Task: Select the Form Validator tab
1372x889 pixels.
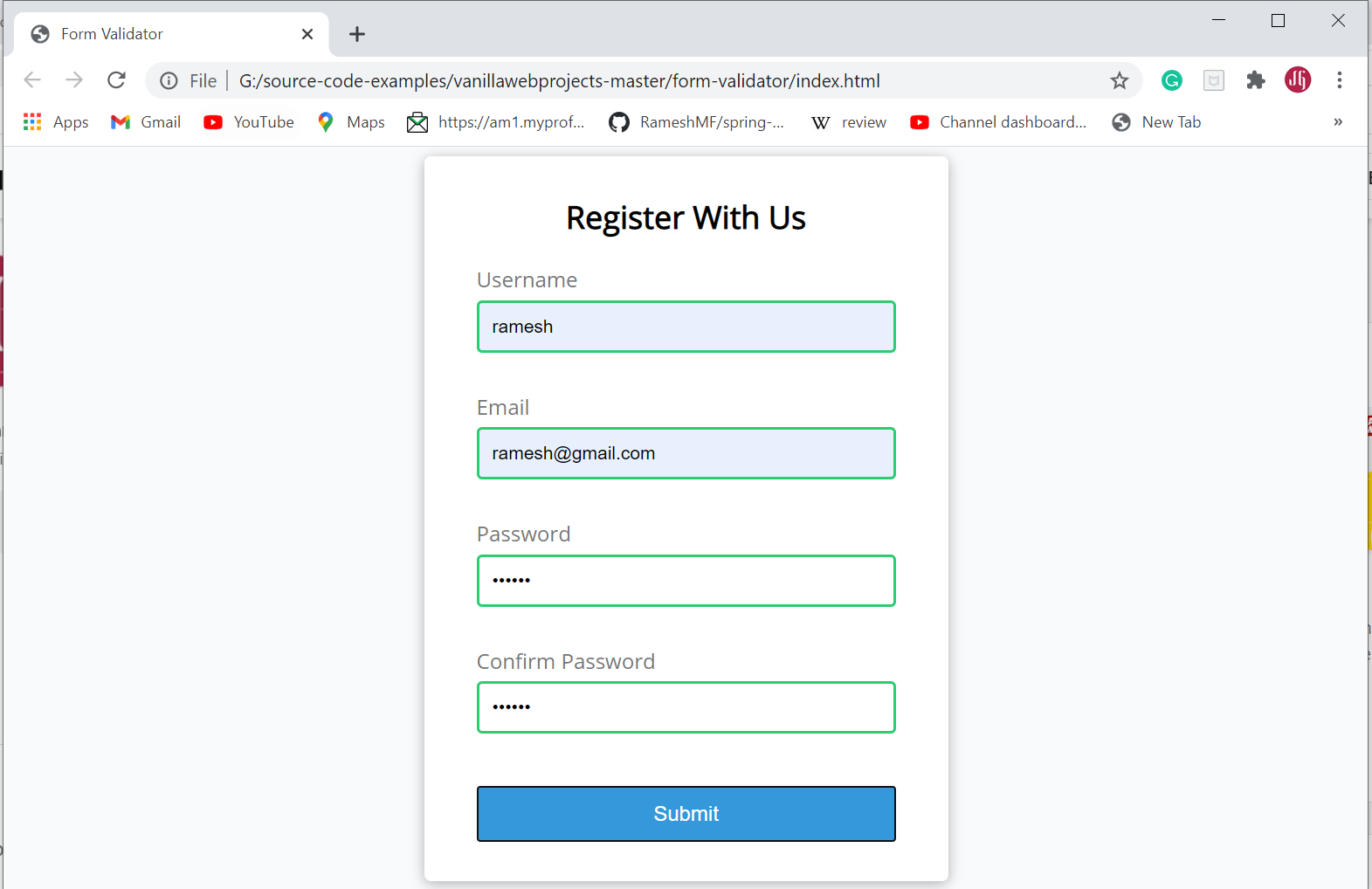Action: (x=172, y=34)
